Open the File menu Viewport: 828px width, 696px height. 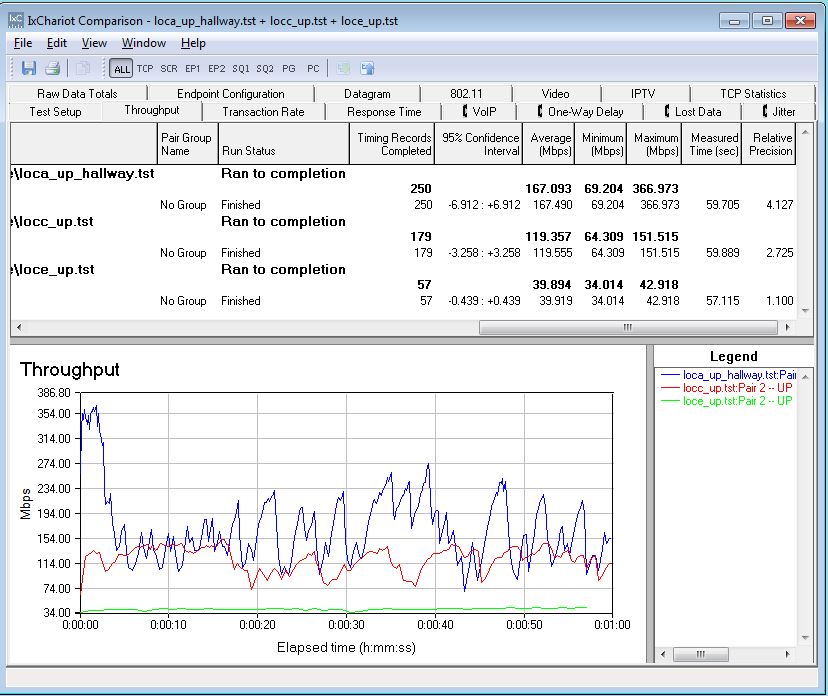23,43
